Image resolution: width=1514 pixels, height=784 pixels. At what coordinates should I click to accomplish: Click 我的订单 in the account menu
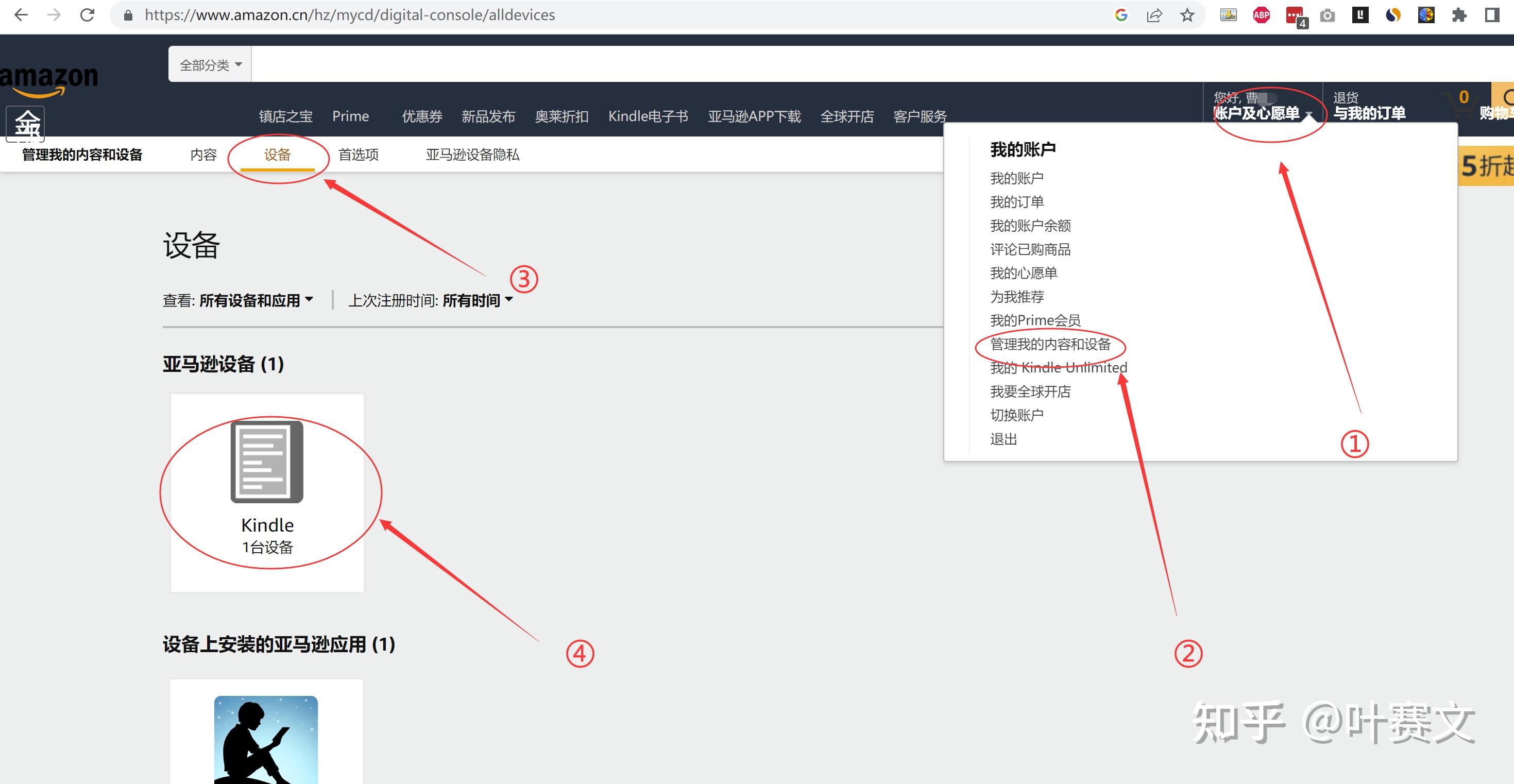tap(1017, 201)
